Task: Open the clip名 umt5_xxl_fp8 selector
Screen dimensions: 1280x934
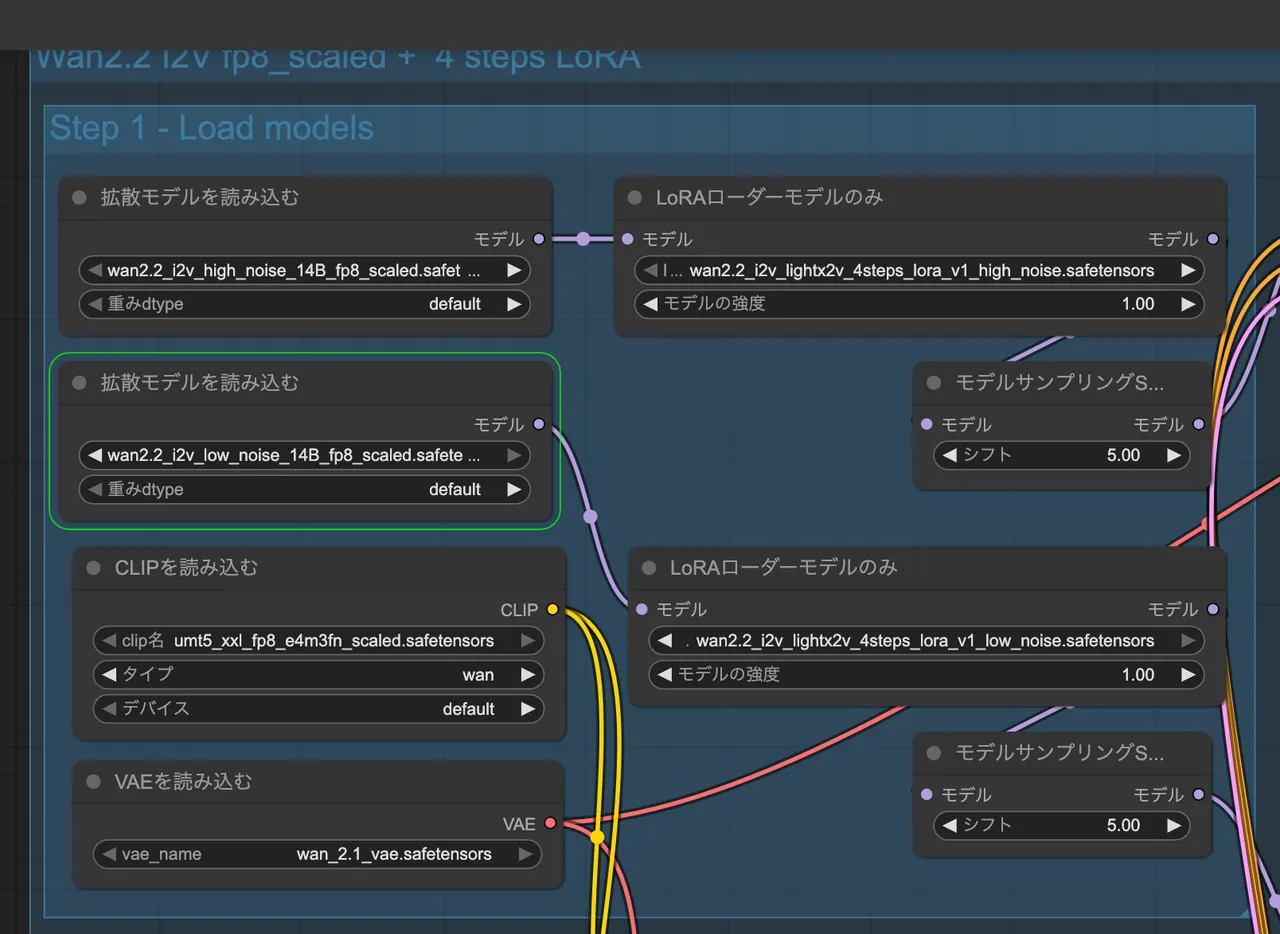Action: (x=318, y=641)
